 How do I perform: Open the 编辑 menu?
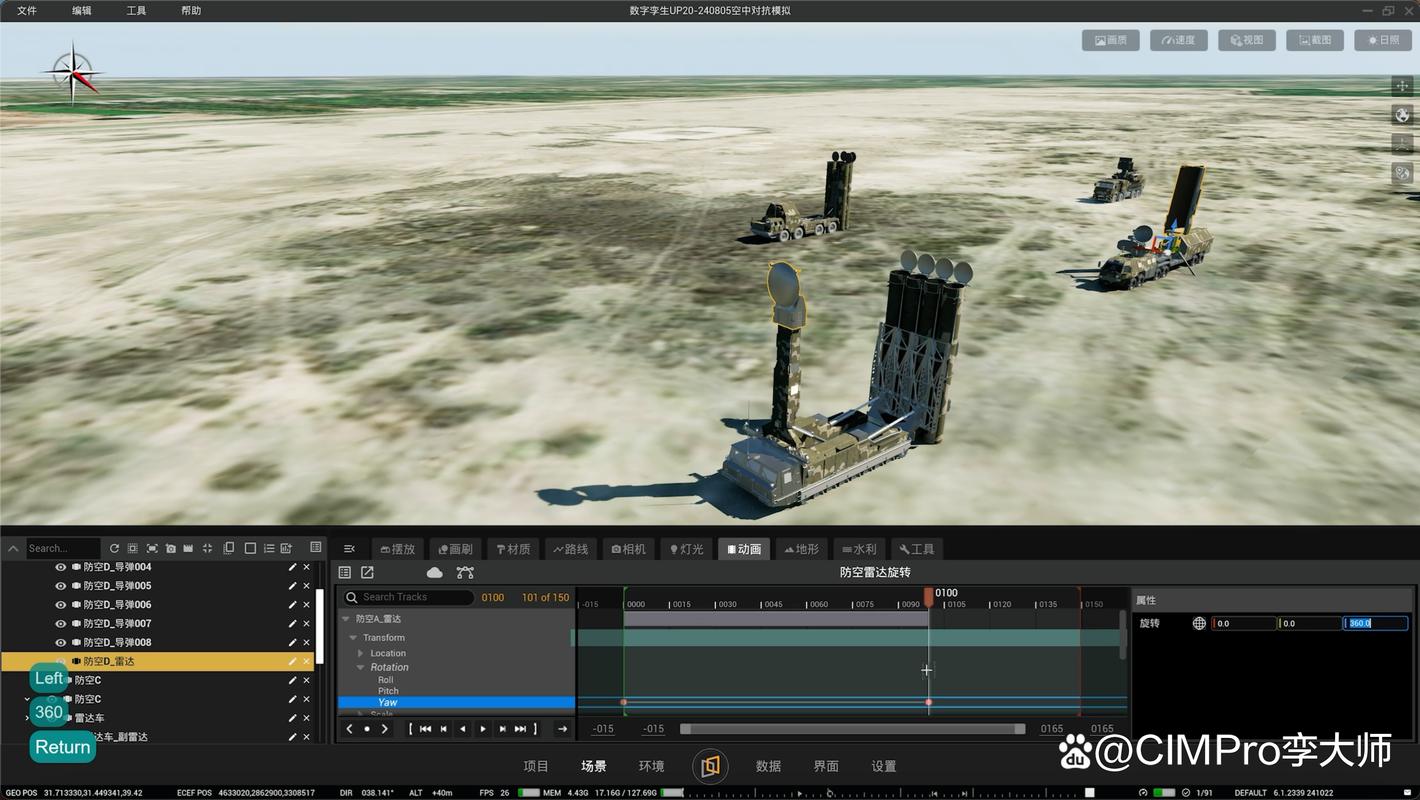pyautogui.click(x=82, y=10)
